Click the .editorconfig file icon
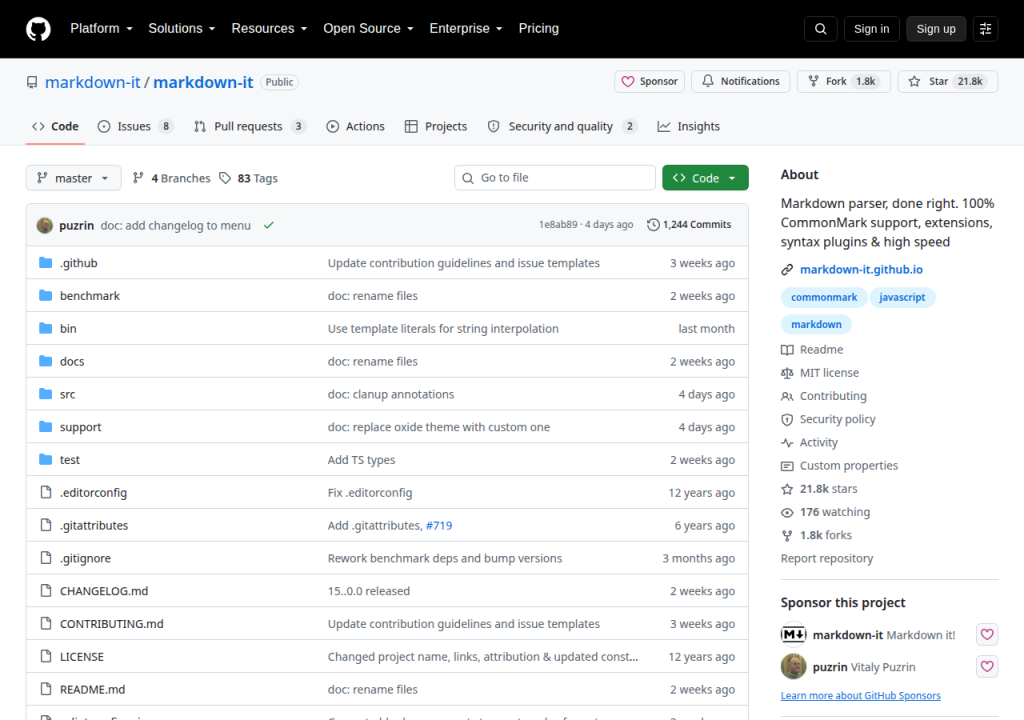This screenshot has width=1024, height=720. [x=46, y=492]
